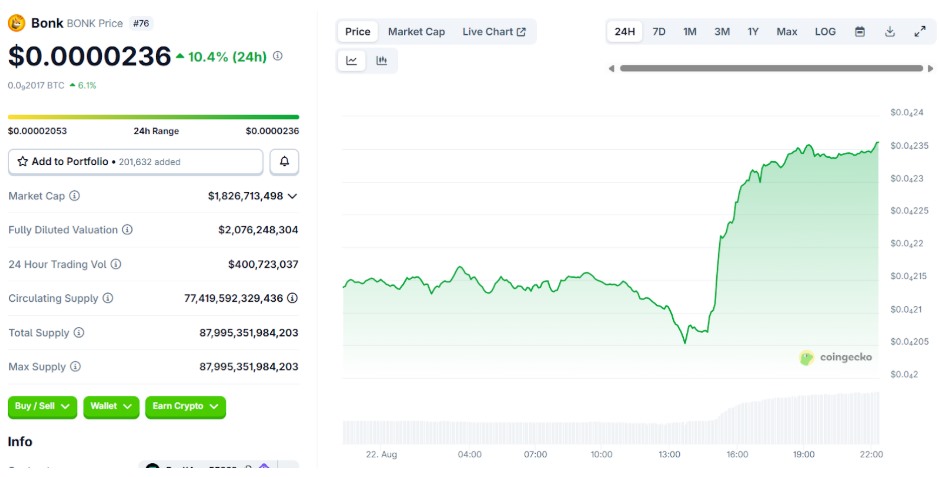The width and height of the screenshot is (940, 477).
Task: Click the 10.4% (24h) change text
Action: pyautogui.click(x=227, y=57)
